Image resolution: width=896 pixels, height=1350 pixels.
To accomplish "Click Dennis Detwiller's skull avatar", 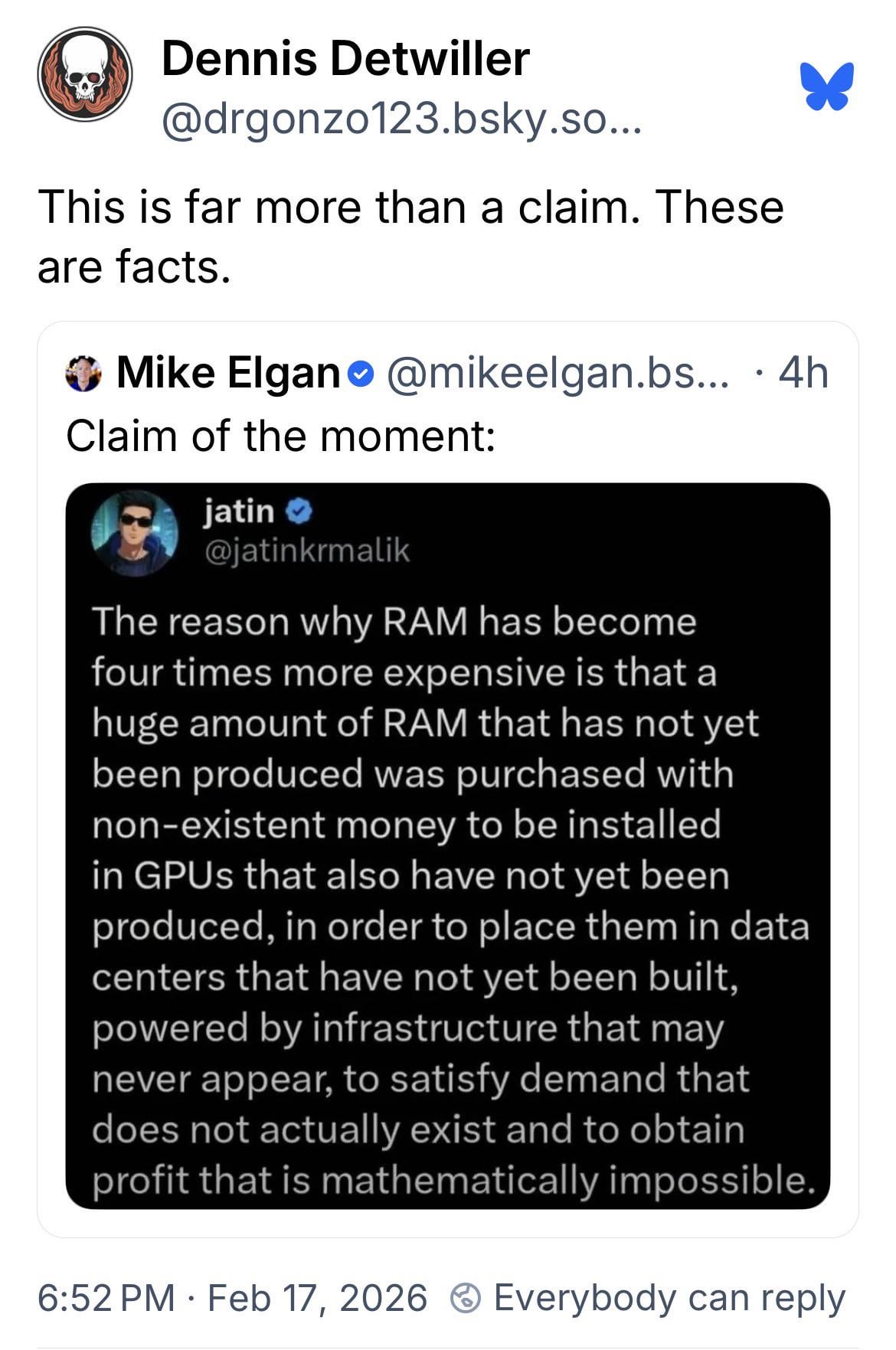I will [x=85, y=74].
